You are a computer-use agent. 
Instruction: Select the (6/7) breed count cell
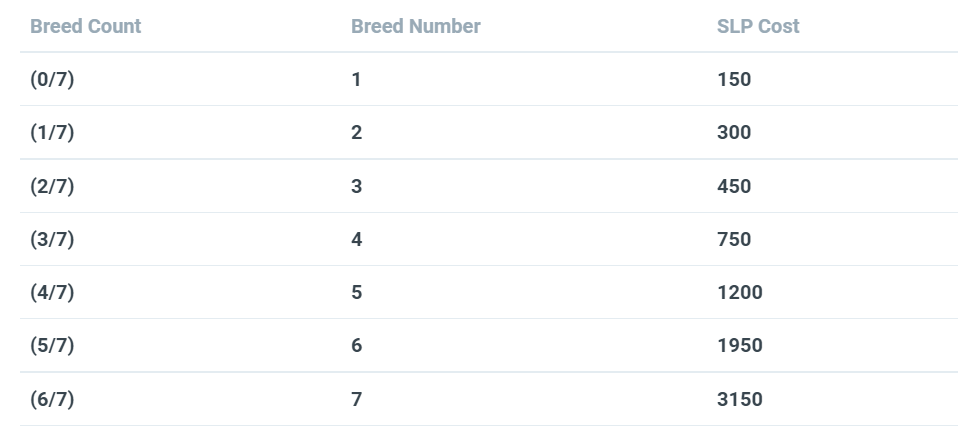(52, 399)
